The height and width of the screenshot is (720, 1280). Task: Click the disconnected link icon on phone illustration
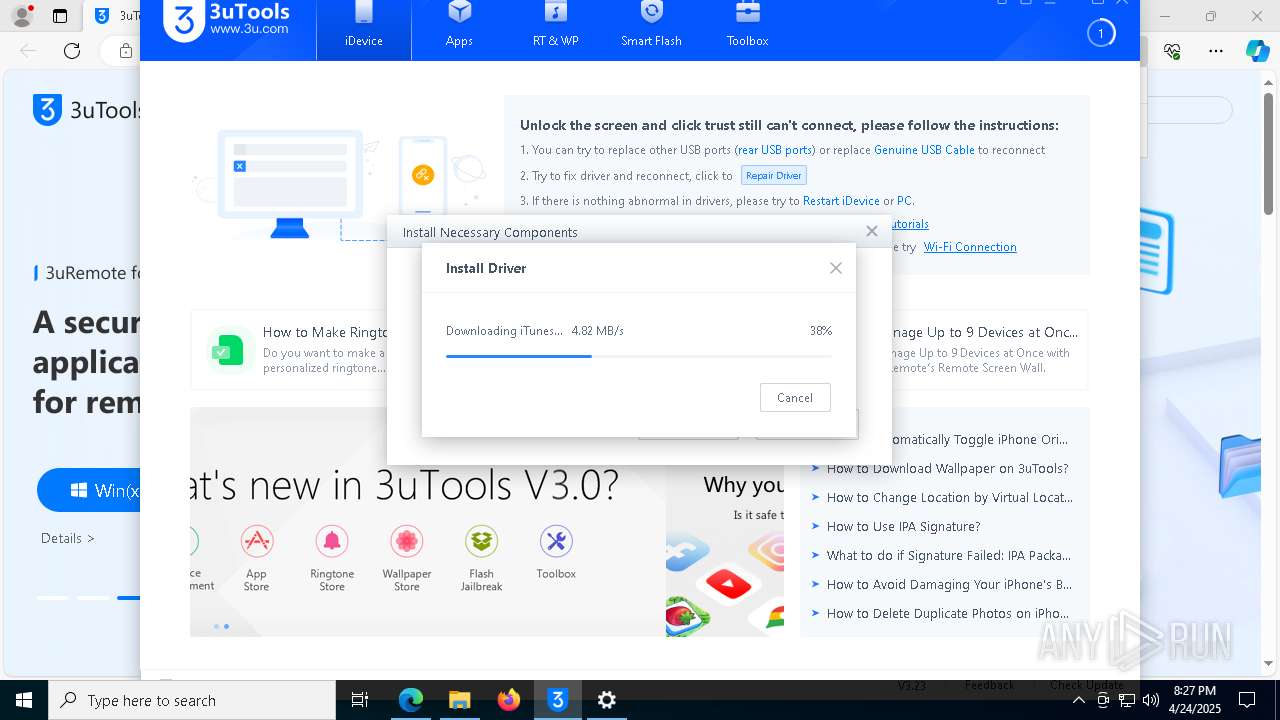pos(422,175)
